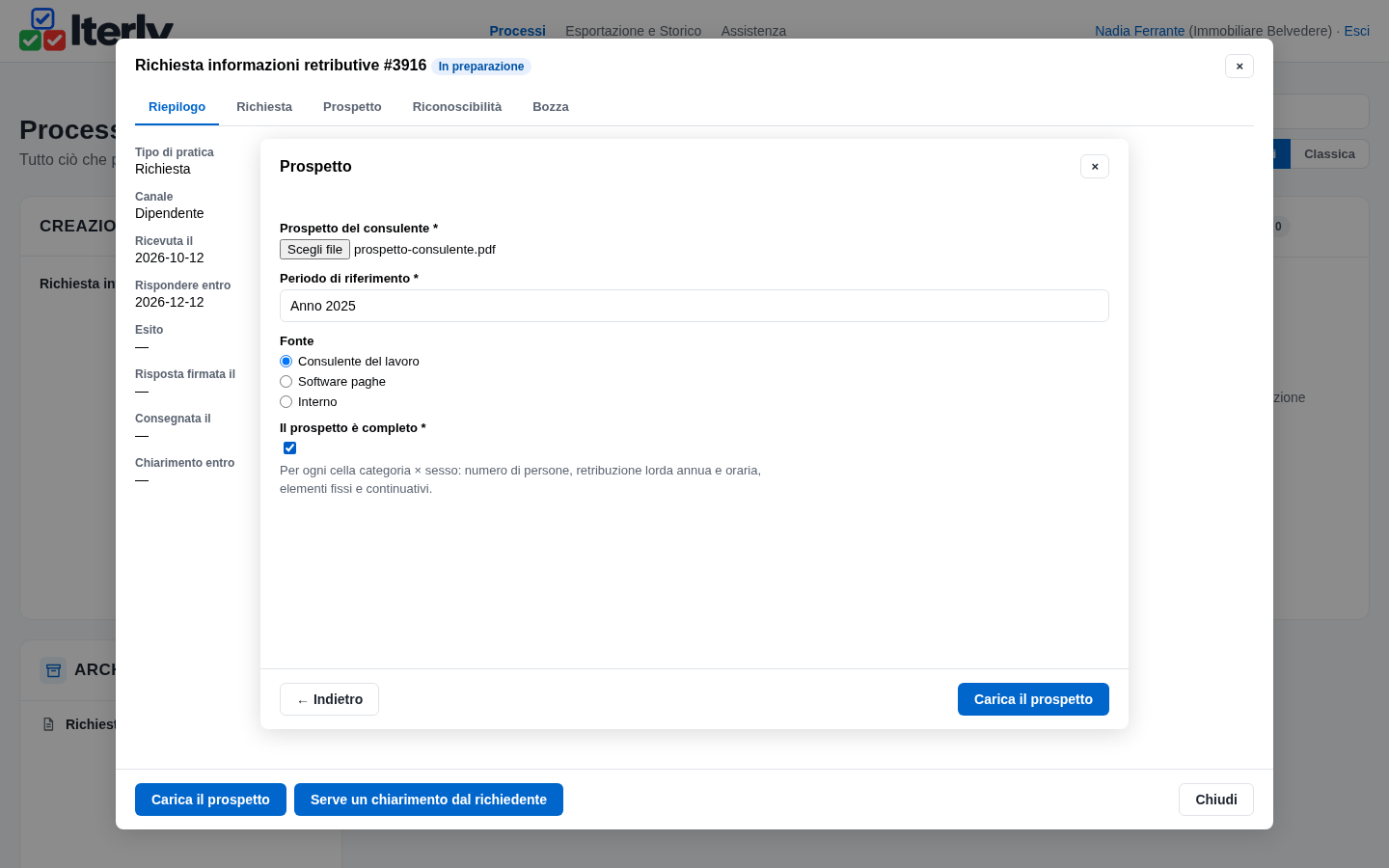Click the Canale value Dipendente
The width and height of the screenshot is (1389, 868).
[x=170, y=213]
